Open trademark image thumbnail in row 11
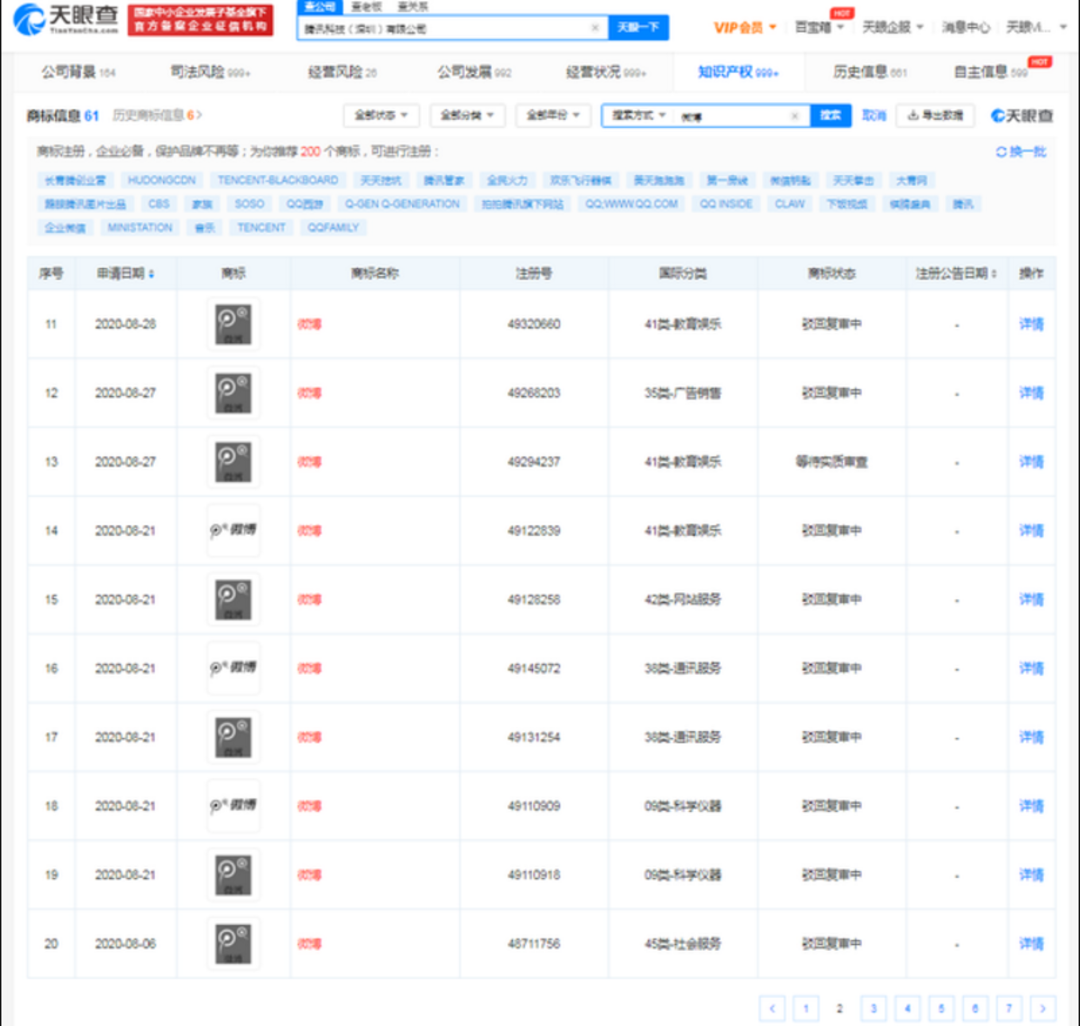The height and width of the screenshot is (1026, 1080). tap(233, 324)
